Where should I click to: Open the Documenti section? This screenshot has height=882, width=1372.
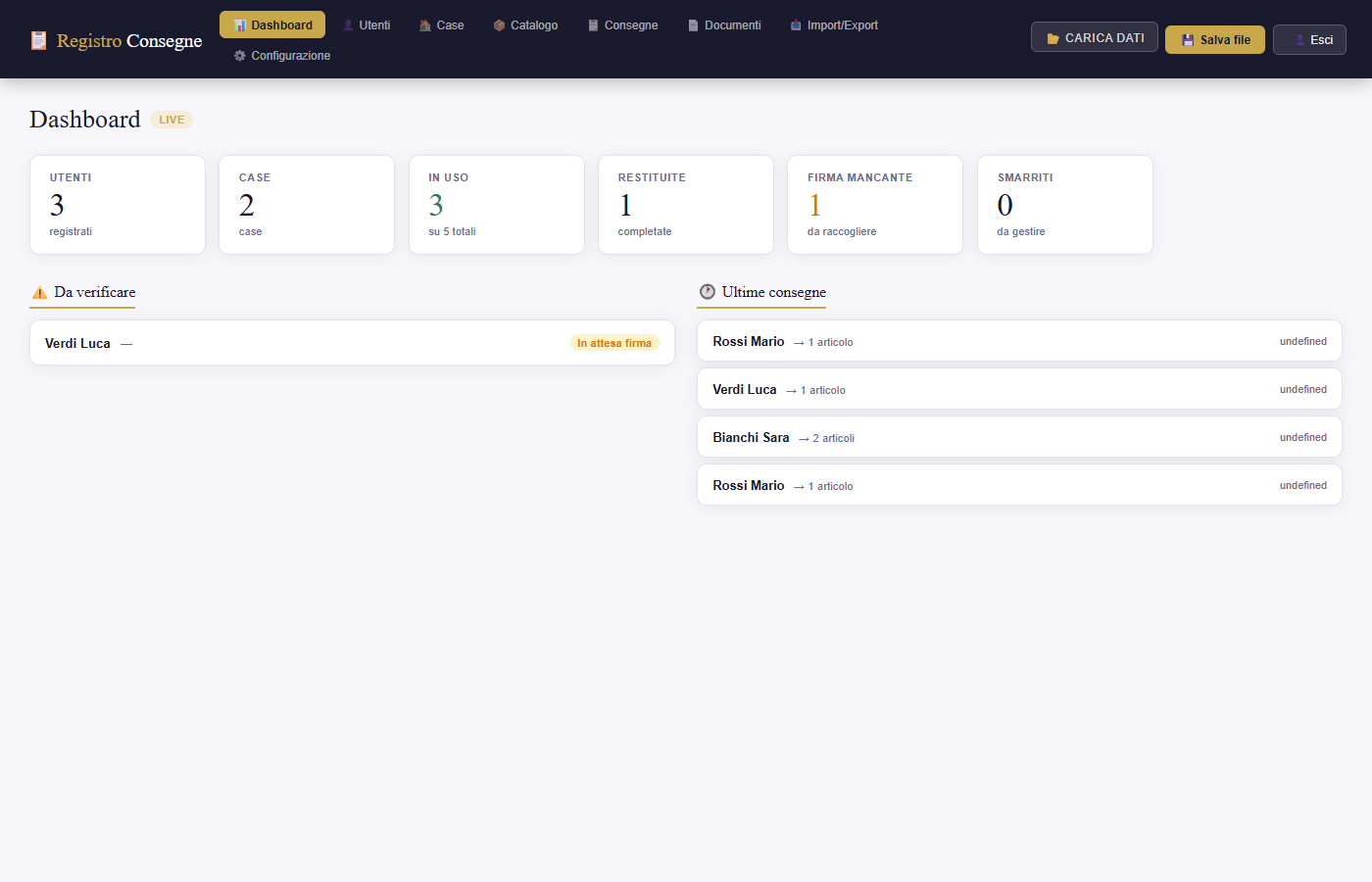pos(724,25)
